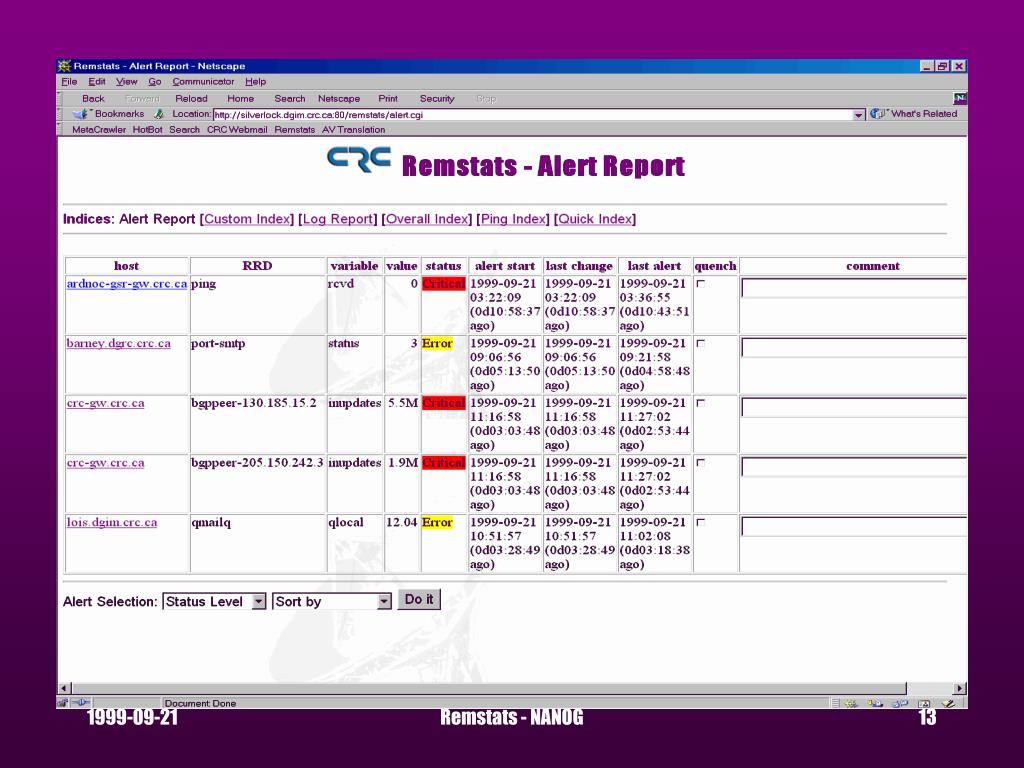Open the Help menu
This screenshot has height=768, width=1024.
pyautogui.click(x=255, y=82)
